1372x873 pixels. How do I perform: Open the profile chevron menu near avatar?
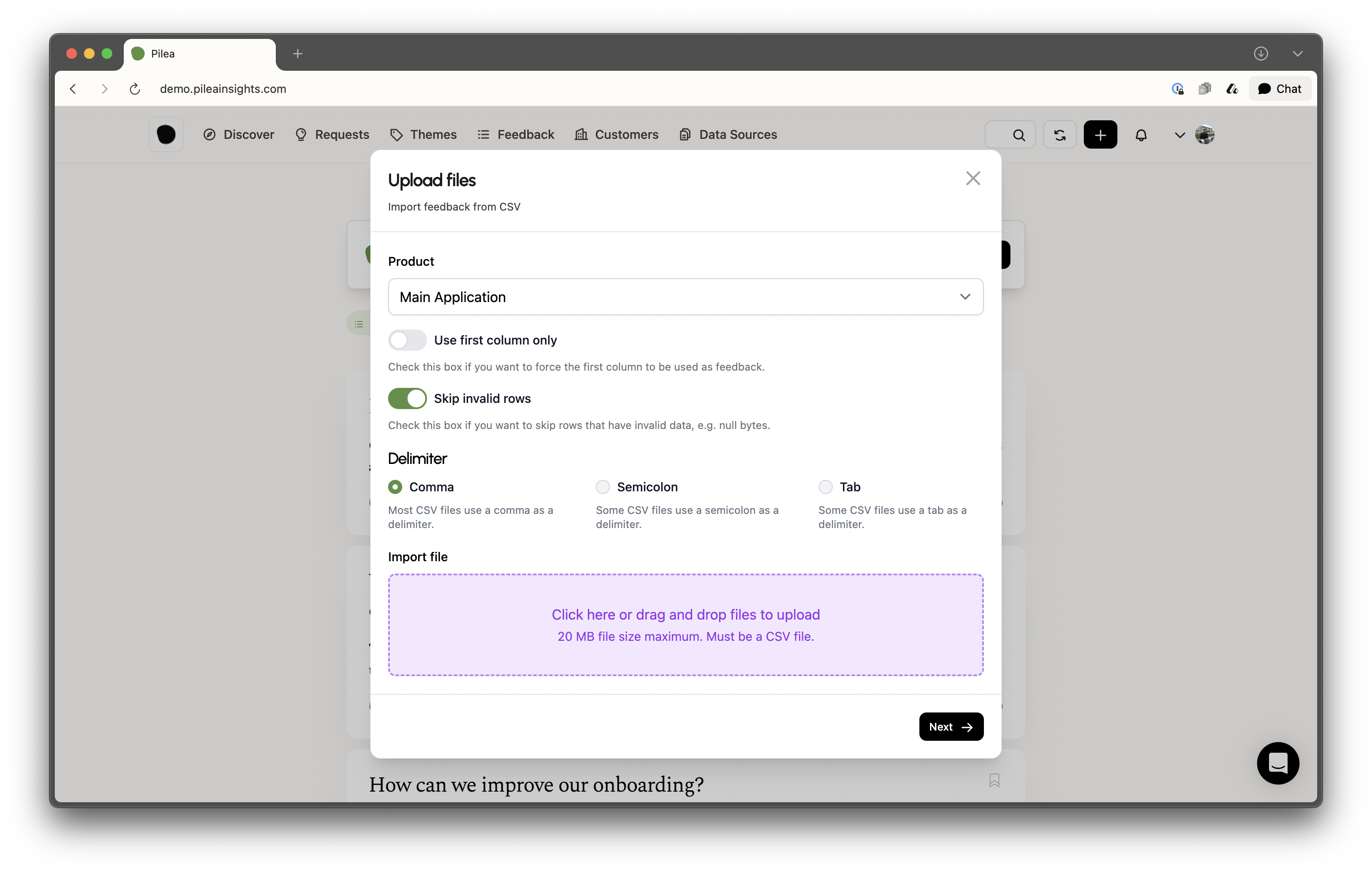1179,135
